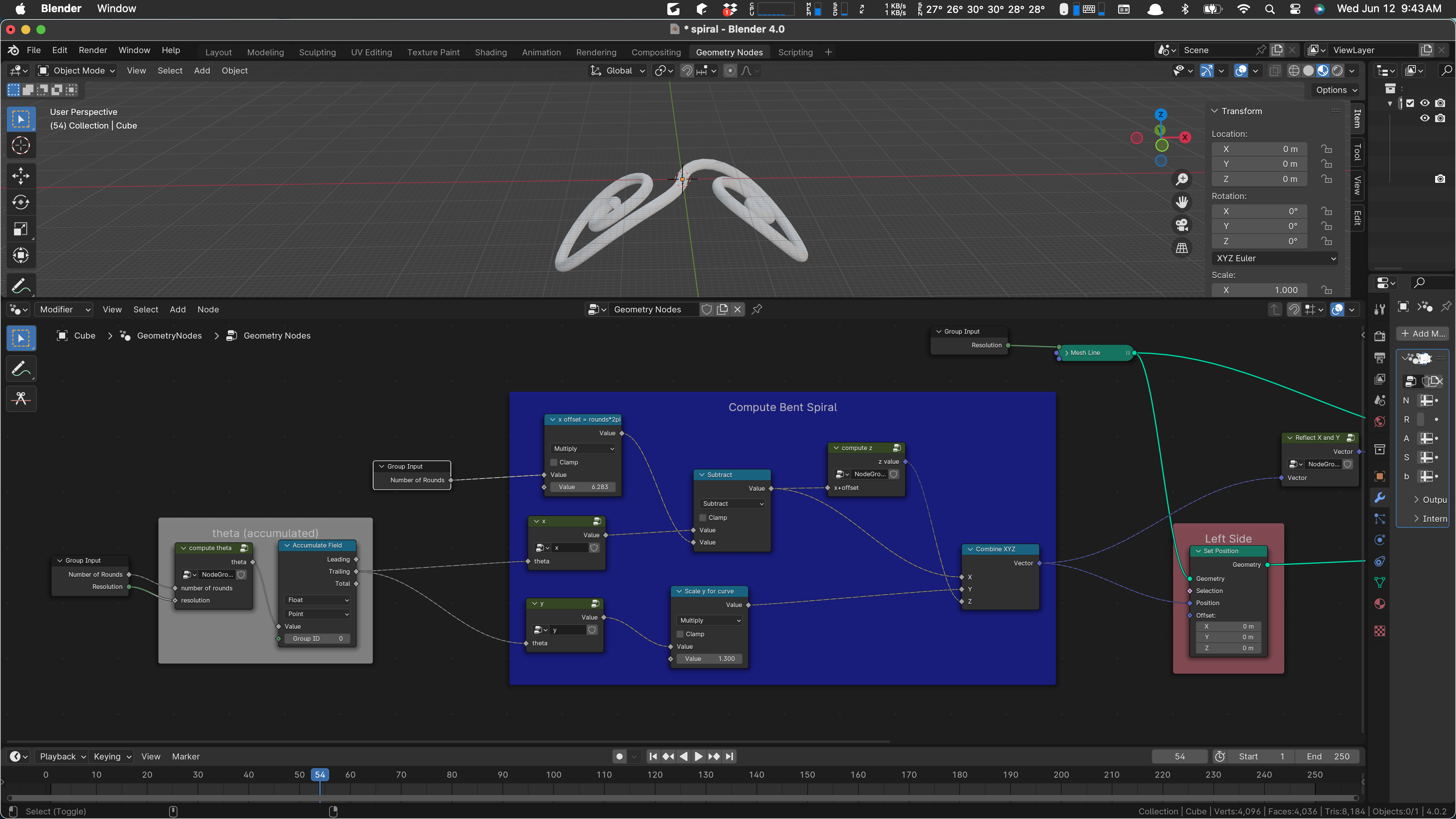Open macOS Spotlight search icon

click(1269, 8)
